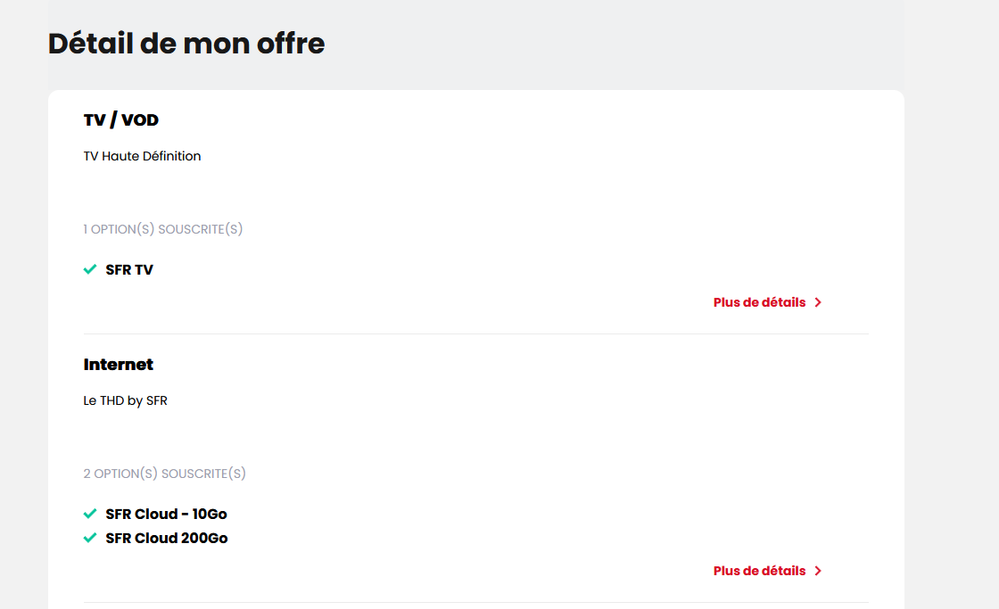Screen dimensions: 999x609
Task: Select the Internet section header
Action: 118,365
